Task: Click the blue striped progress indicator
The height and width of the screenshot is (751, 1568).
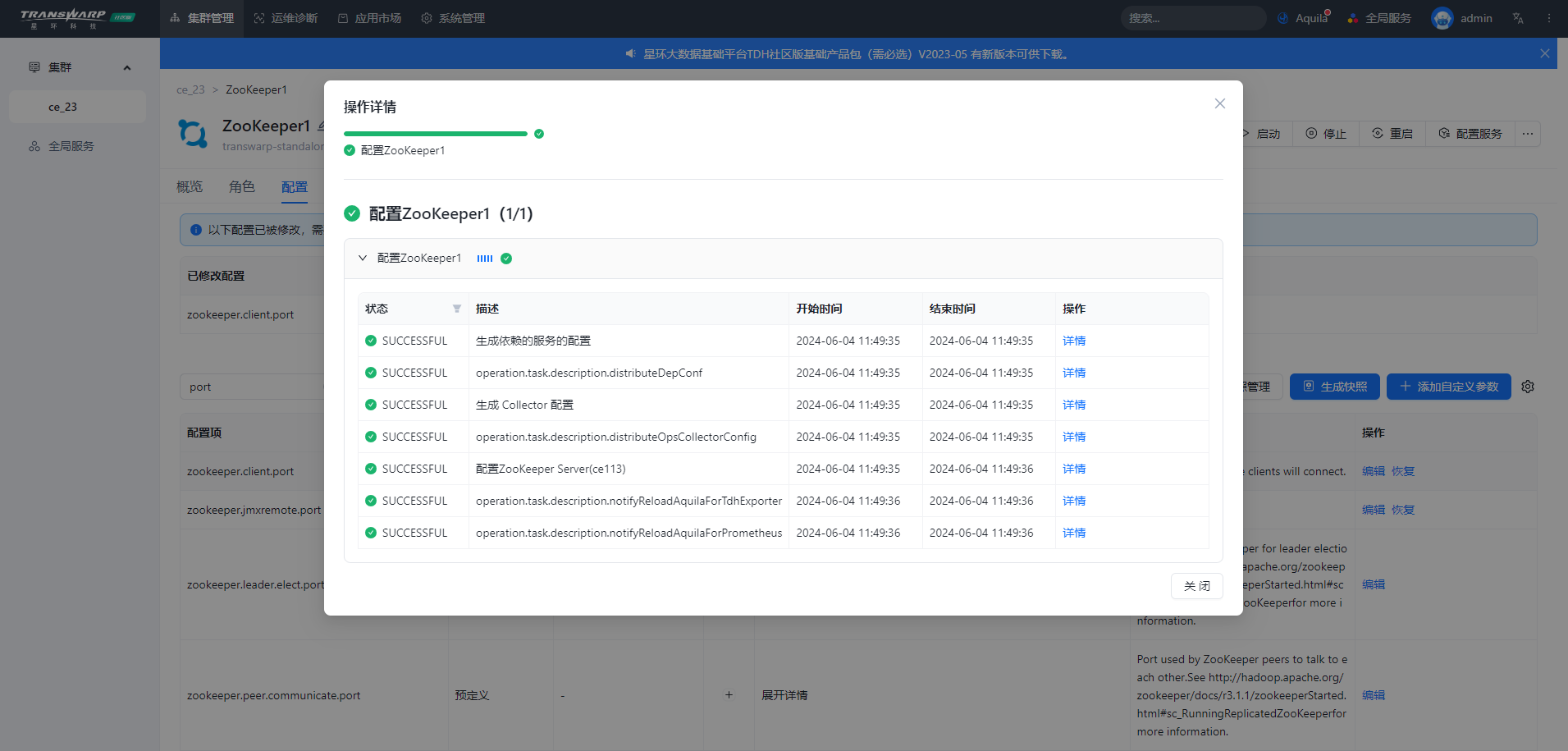Action: (x=485, y=259)
